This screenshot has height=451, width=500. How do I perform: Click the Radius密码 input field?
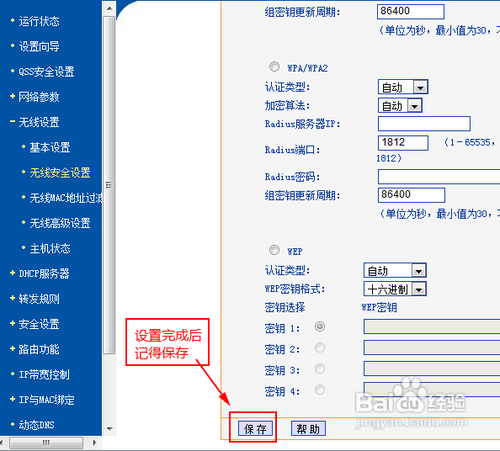(x=439, y=177)
